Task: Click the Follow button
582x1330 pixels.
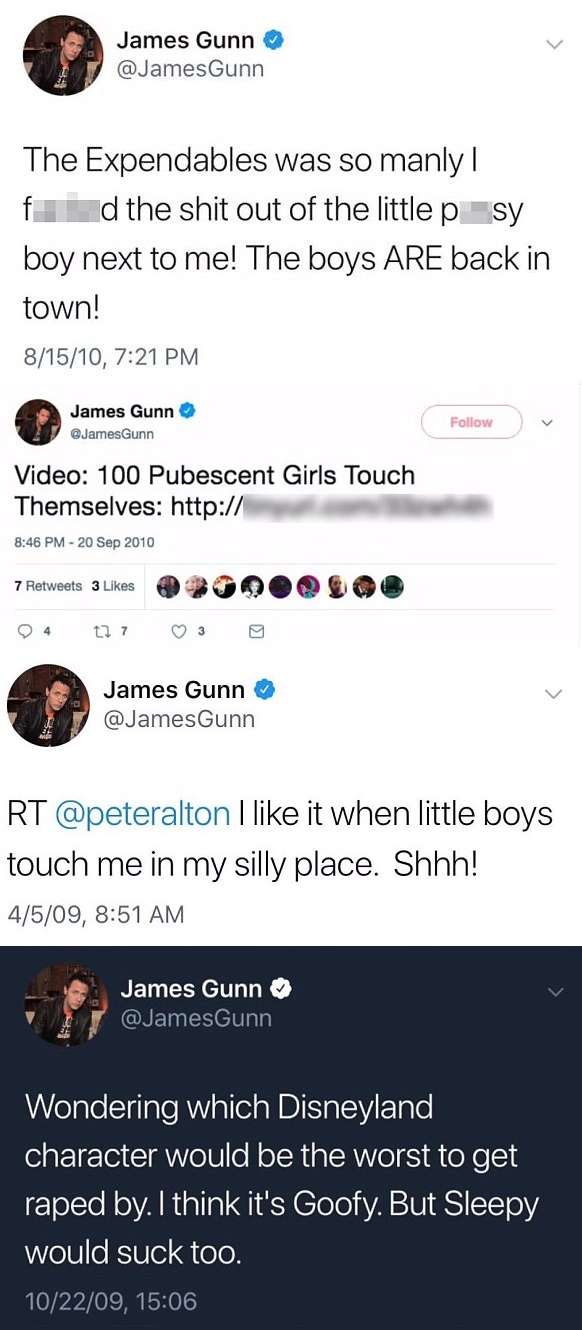Action: click(x=472, y=422)
